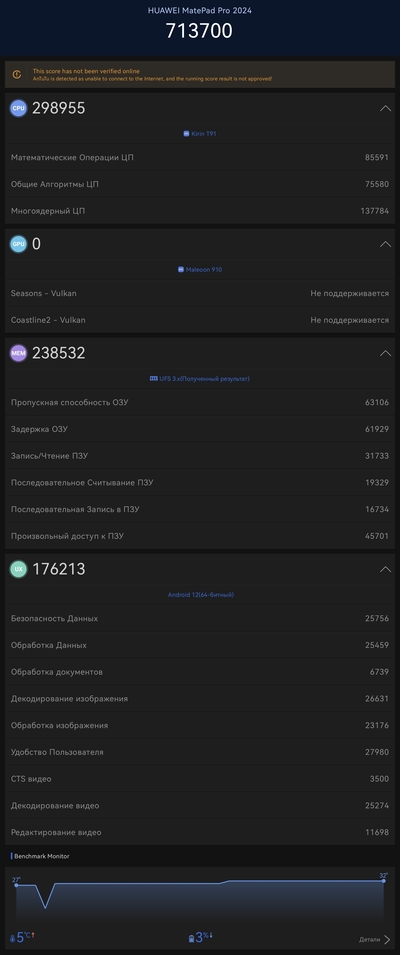Collapse the MEM score section
This screenshot has height=955, width=400.
click(385, 353)
